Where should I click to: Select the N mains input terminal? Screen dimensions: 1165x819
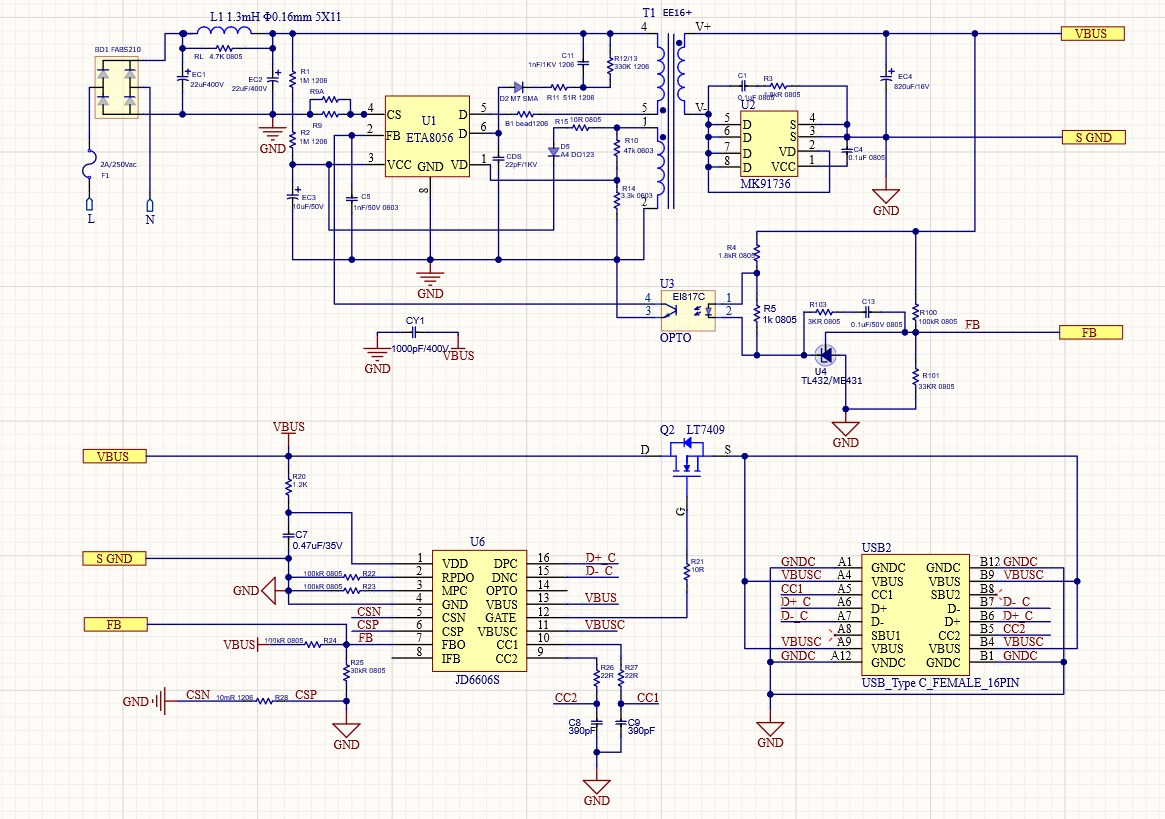tap(150, 205)
